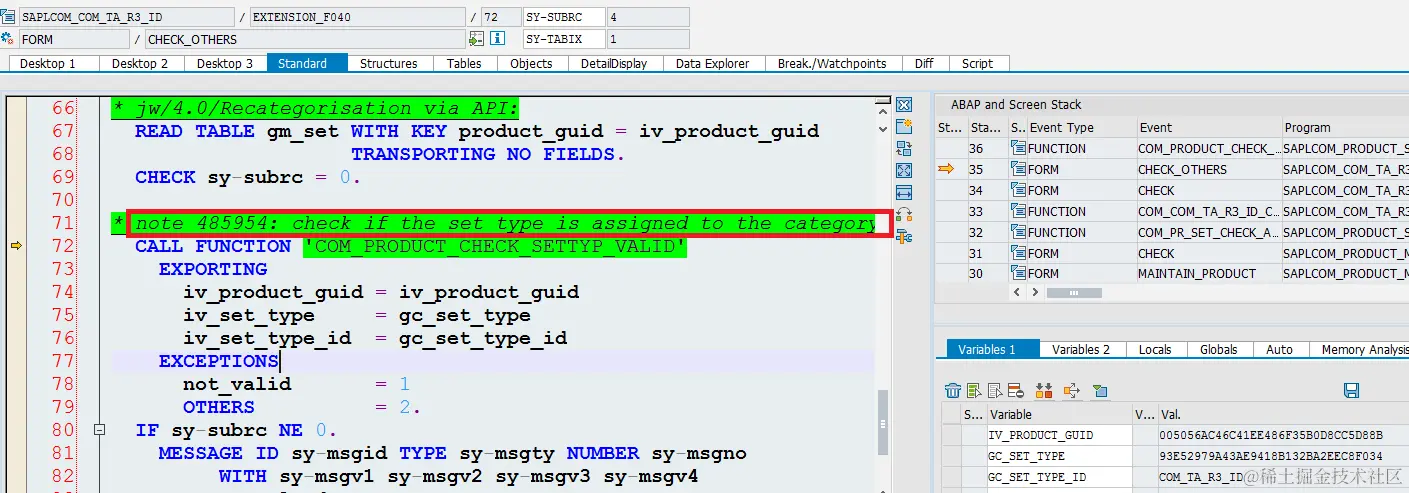Select the GC_SET_TYPE_ID variable cell

pos(1059,477)
